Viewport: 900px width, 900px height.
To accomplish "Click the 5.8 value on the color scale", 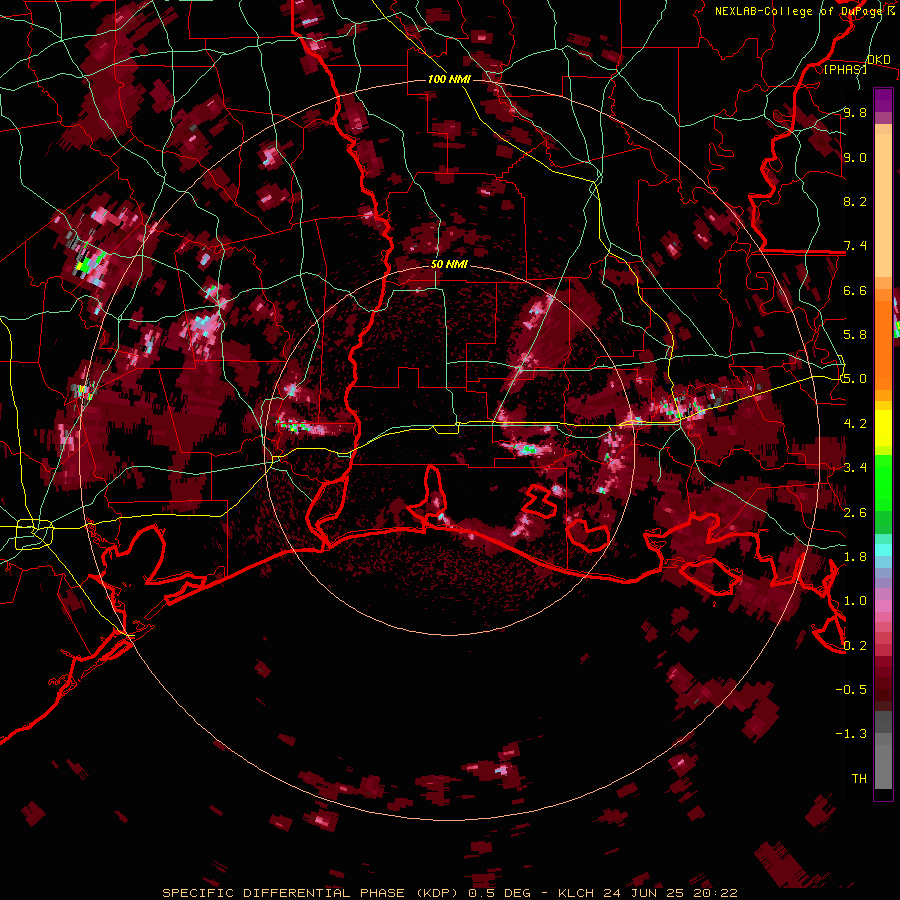I will pos(855,335).
